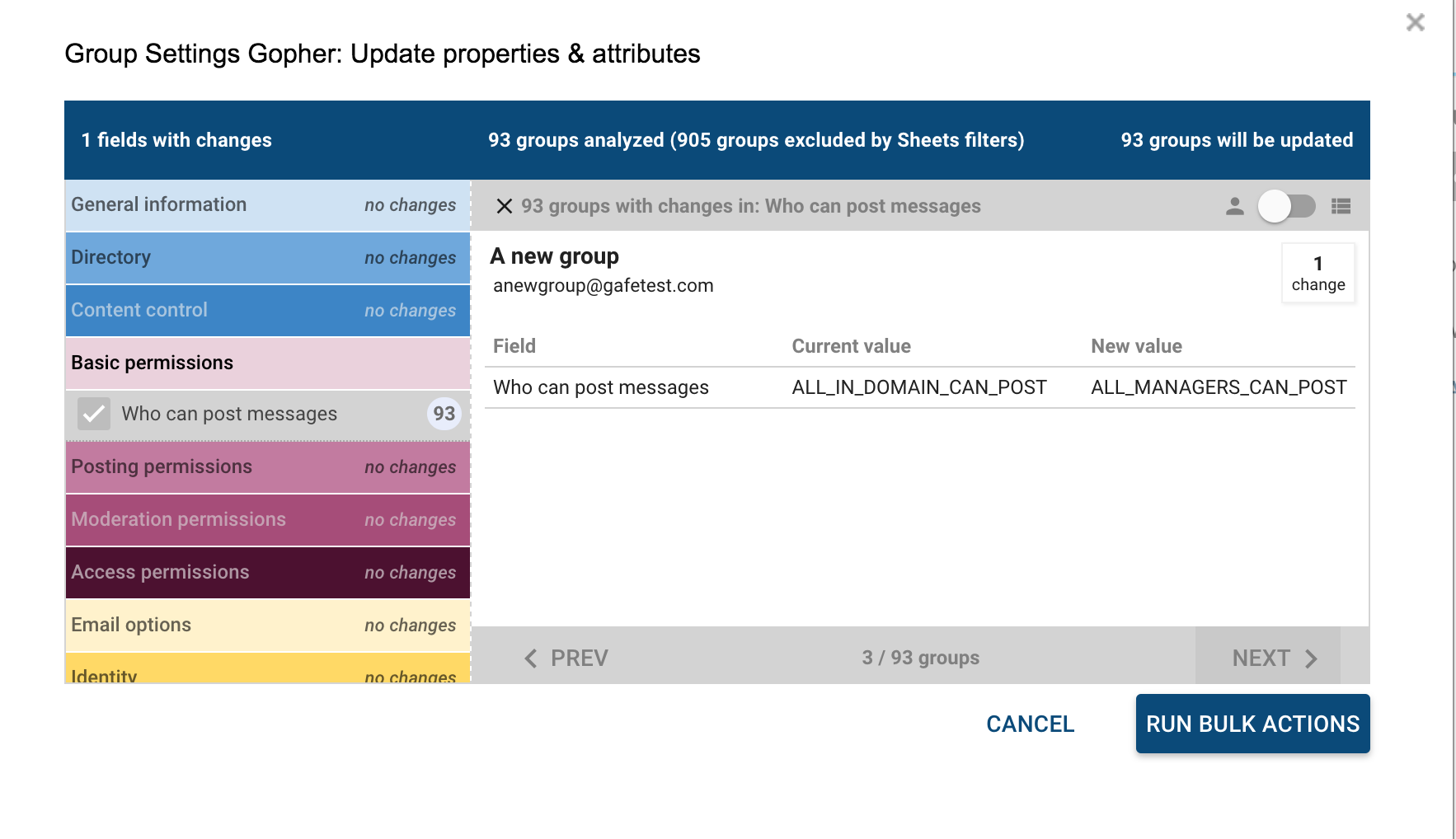This screenshot has height=839, width=1456.
Task: Click the left chevron arrow icon
Action: coord(531,658)
